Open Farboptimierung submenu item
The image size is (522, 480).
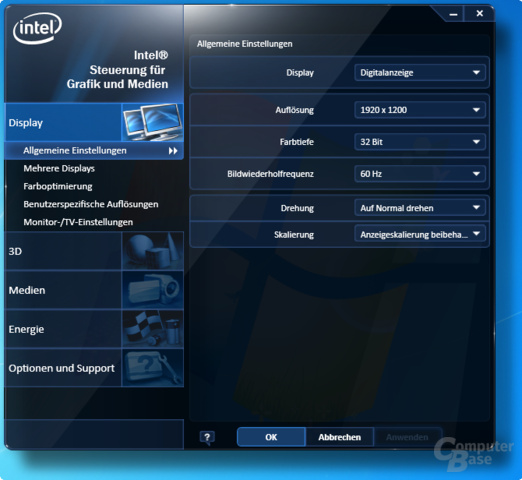tap(58, 186)
